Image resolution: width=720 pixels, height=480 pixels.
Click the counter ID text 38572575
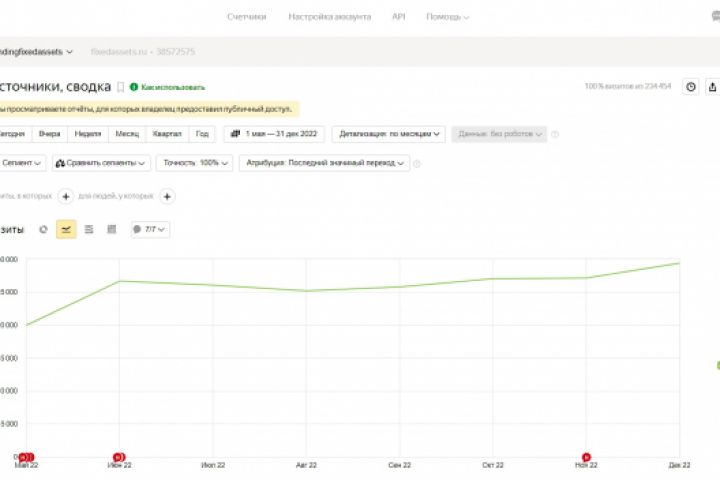pyautogui.click(x=175, y=51)
